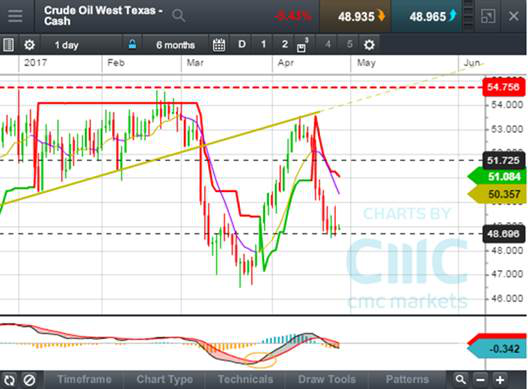Image resolution: width=529 pixels, height=389 pixels.
Task: Open chart settings gear beside 1 day
Action: pyautogui.click(x=29, y=45)
